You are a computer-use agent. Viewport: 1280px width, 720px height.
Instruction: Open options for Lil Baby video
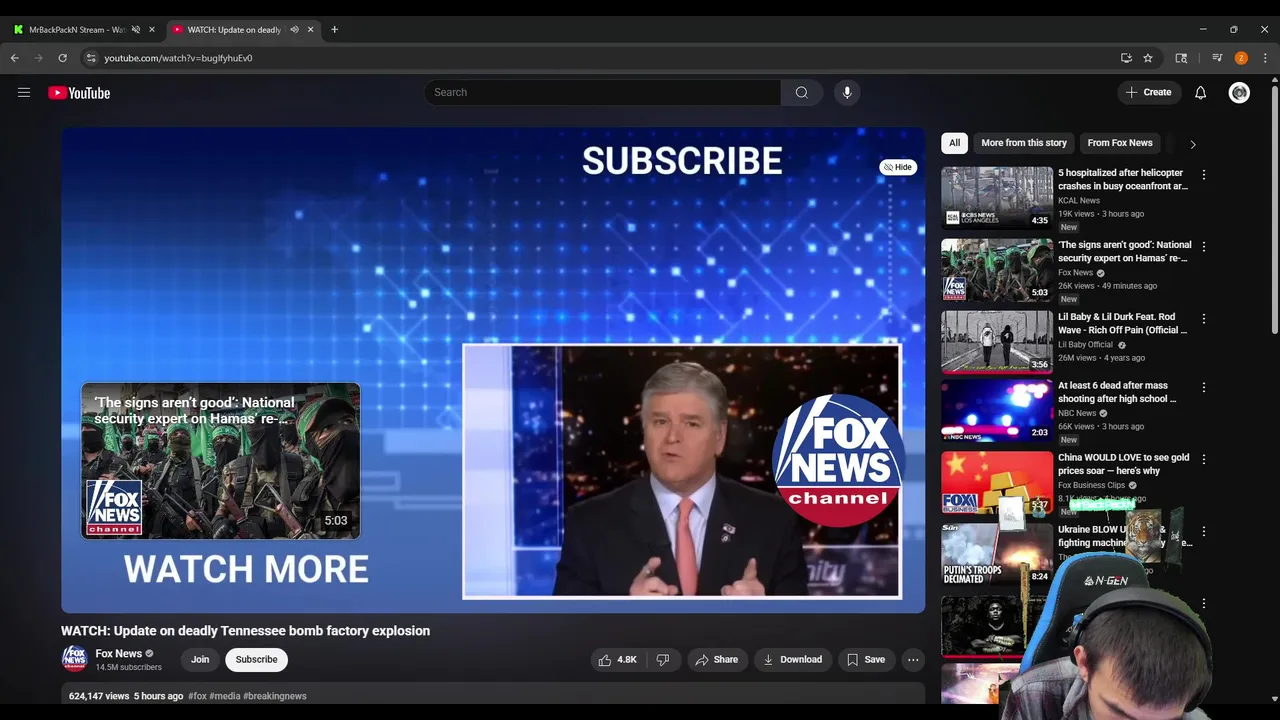pos(1204,318)
